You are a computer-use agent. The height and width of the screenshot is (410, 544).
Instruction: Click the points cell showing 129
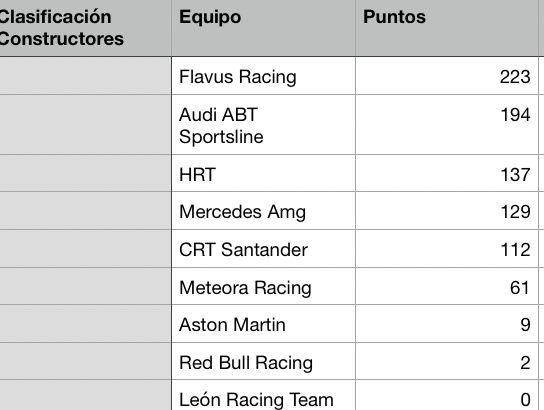coord(447,211)
